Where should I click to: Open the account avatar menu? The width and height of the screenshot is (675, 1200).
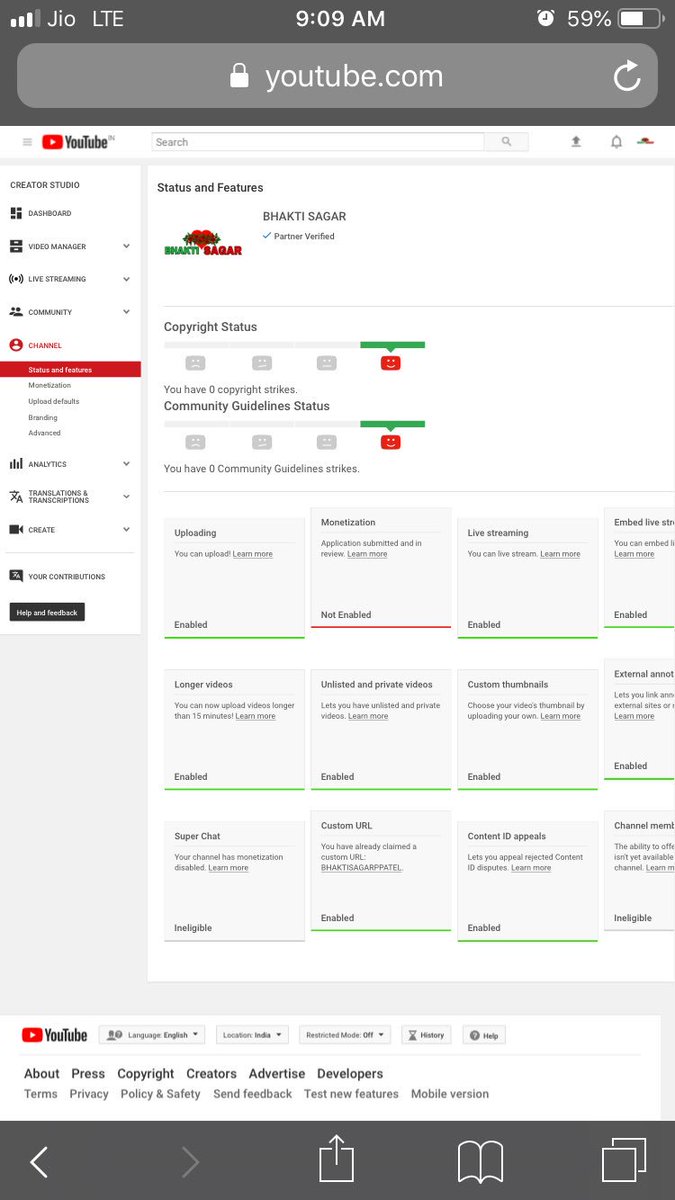click(x=646, y=142)
